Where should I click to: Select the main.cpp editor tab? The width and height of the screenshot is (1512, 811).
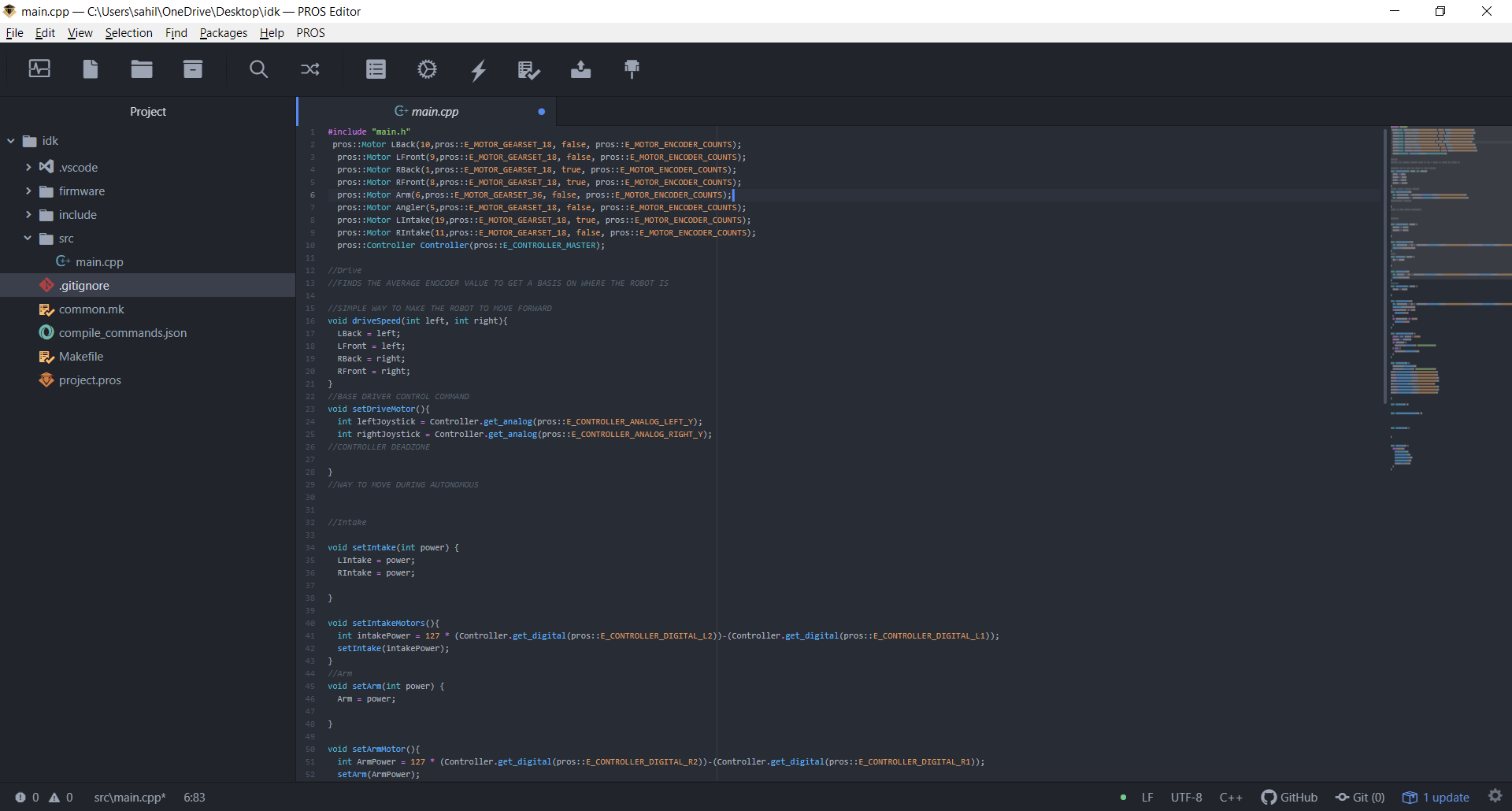[x=435, y=112]
